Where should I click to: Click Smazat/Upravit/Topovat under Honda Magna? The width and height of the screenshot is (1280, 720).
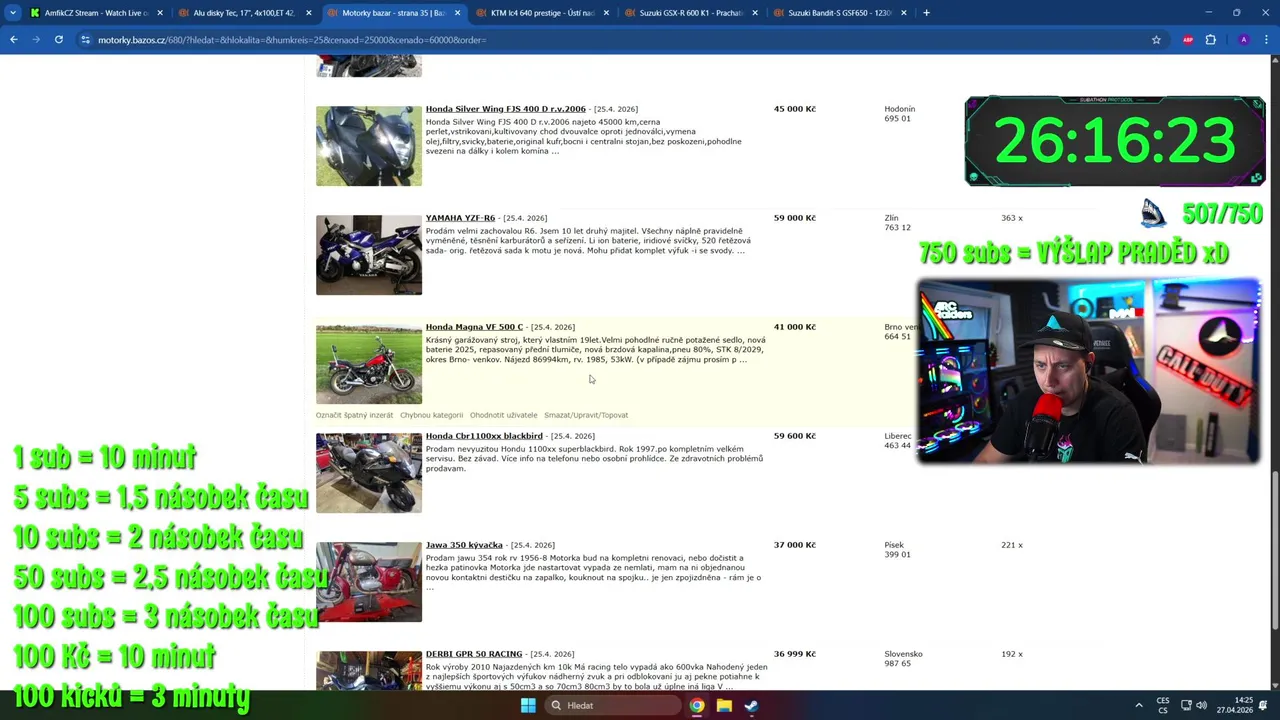pyautogui.click(x=586, y=415)
